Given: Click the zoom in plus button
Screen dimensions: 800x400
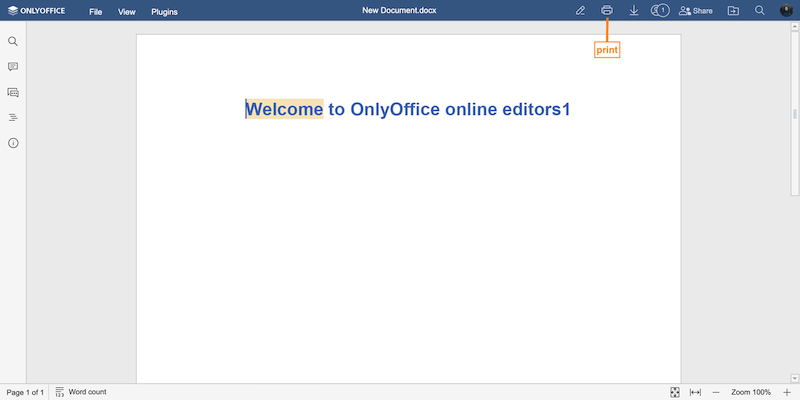Looking at the screenshot, I should (786, 392).
